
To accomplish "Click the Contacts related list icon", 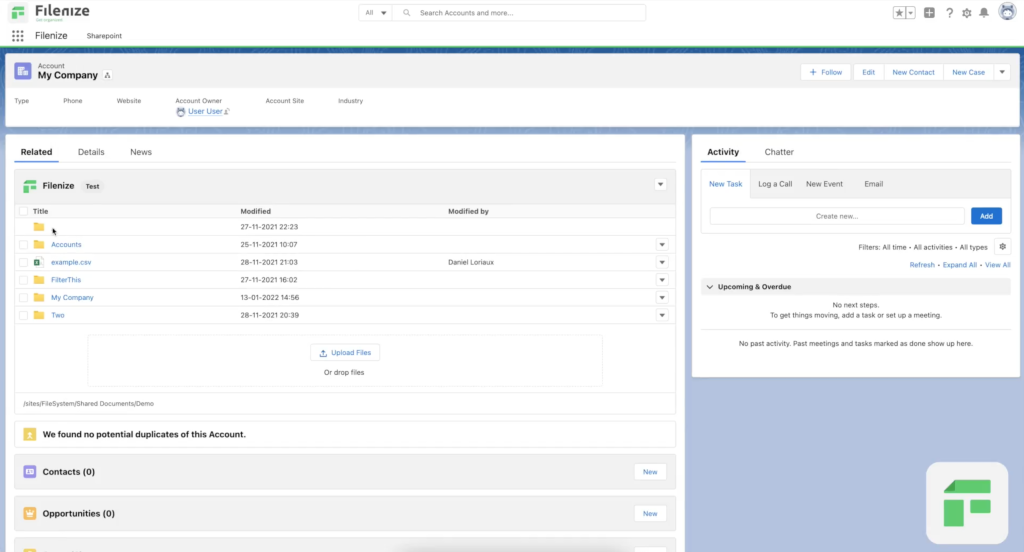I will pyautogui.click(x=29, y=472).
